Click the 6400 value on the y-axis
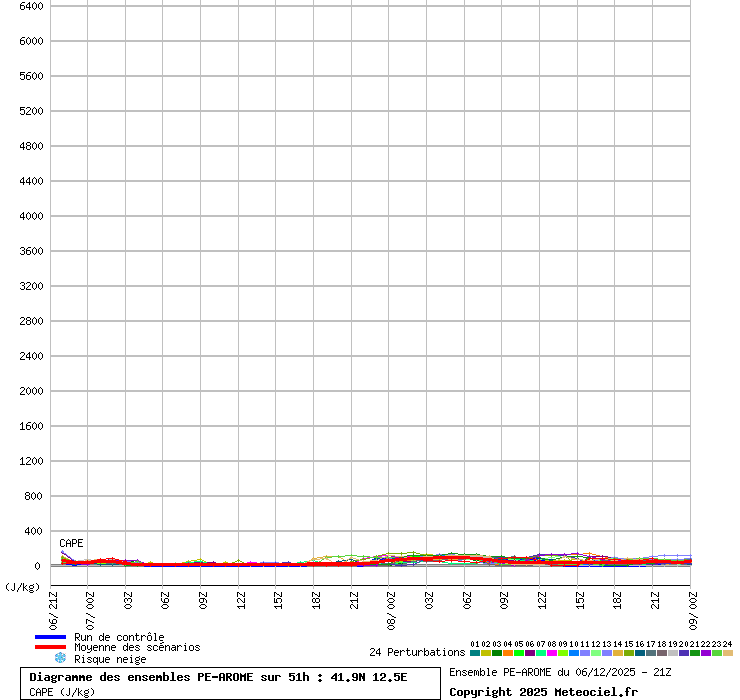This screenshot has height=700, width=740. click(x=30, y=6)
